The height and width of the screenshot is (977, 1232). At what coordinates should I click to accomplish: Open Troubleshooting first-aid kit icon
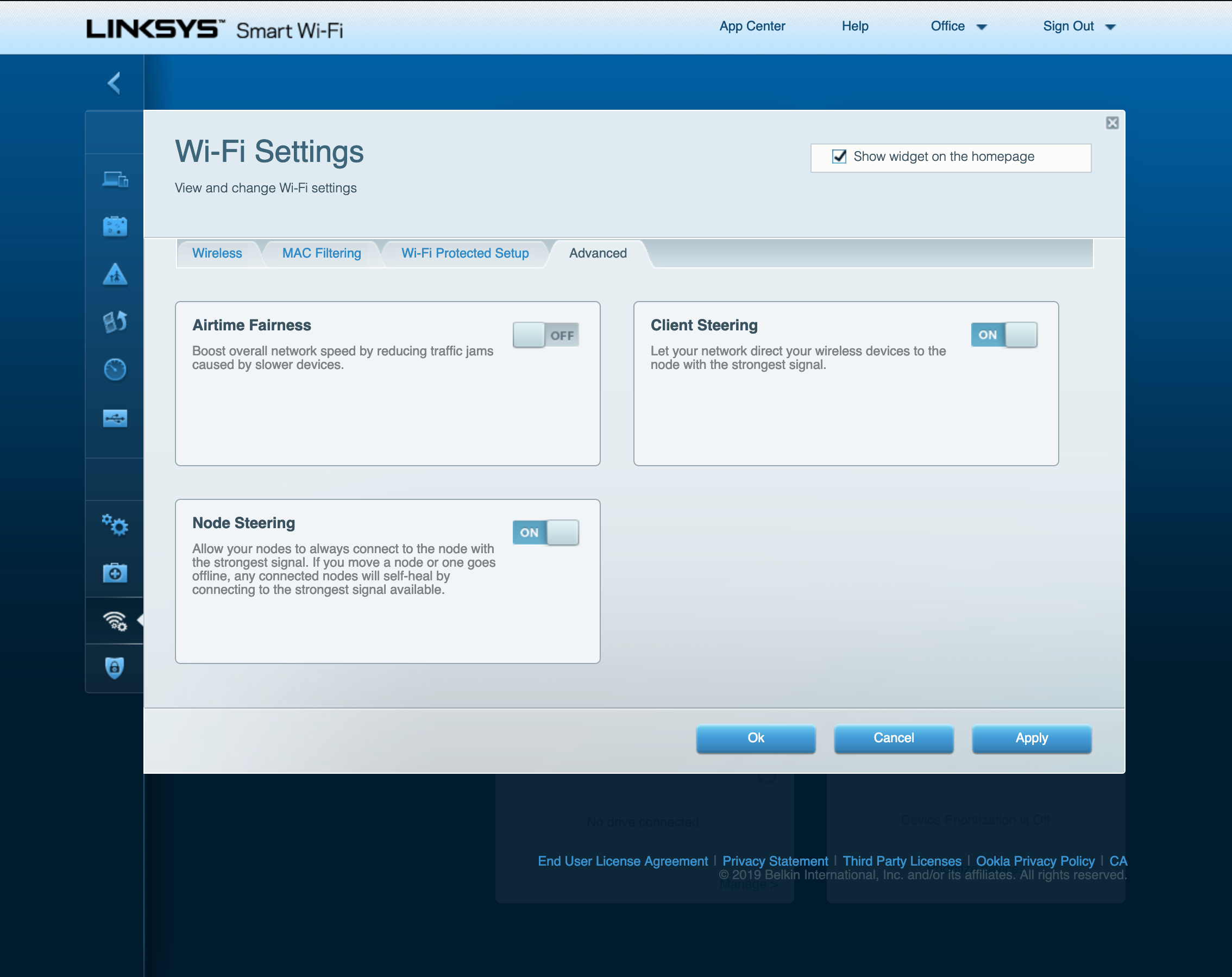[115, 573]
